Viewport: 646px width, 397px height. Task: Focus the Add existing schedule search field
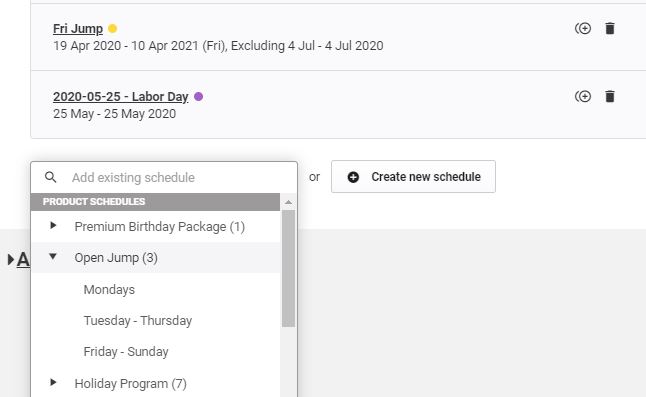(164, 177)
